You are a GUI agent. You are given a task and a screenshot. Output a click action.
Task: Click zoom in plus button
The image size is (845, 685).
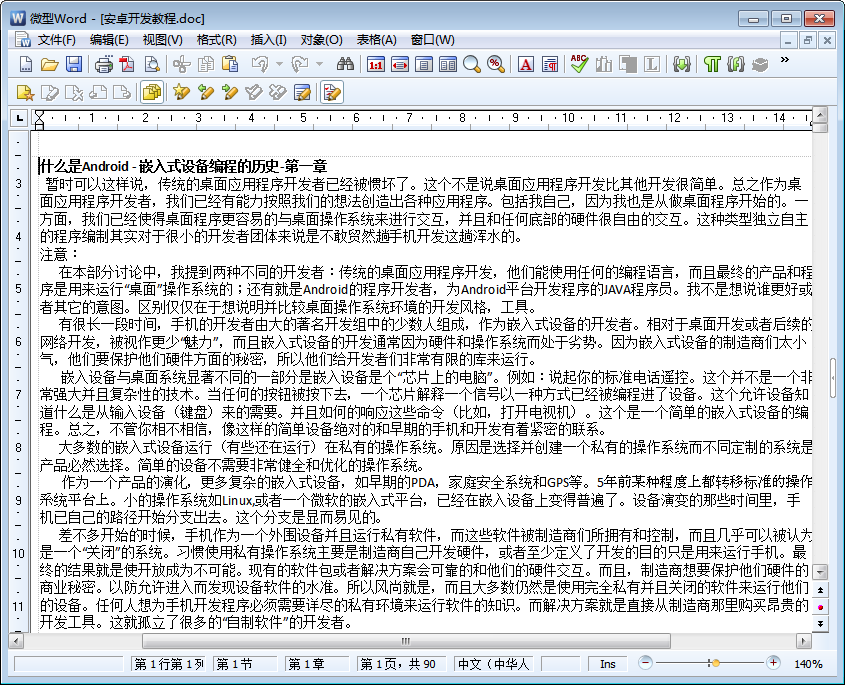[x=773, y=663]
